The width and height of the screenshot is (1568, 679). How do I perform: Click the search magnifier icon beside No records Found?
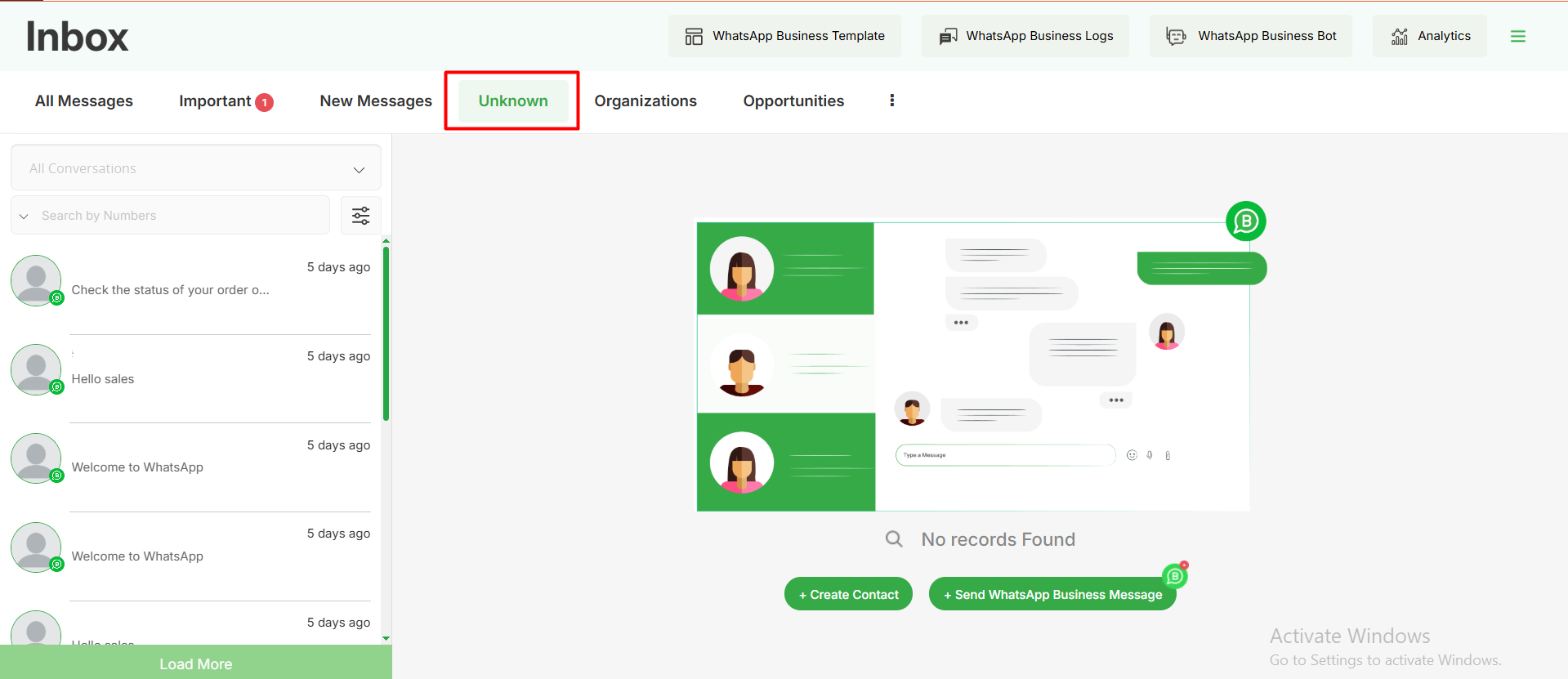pos(894,539)
